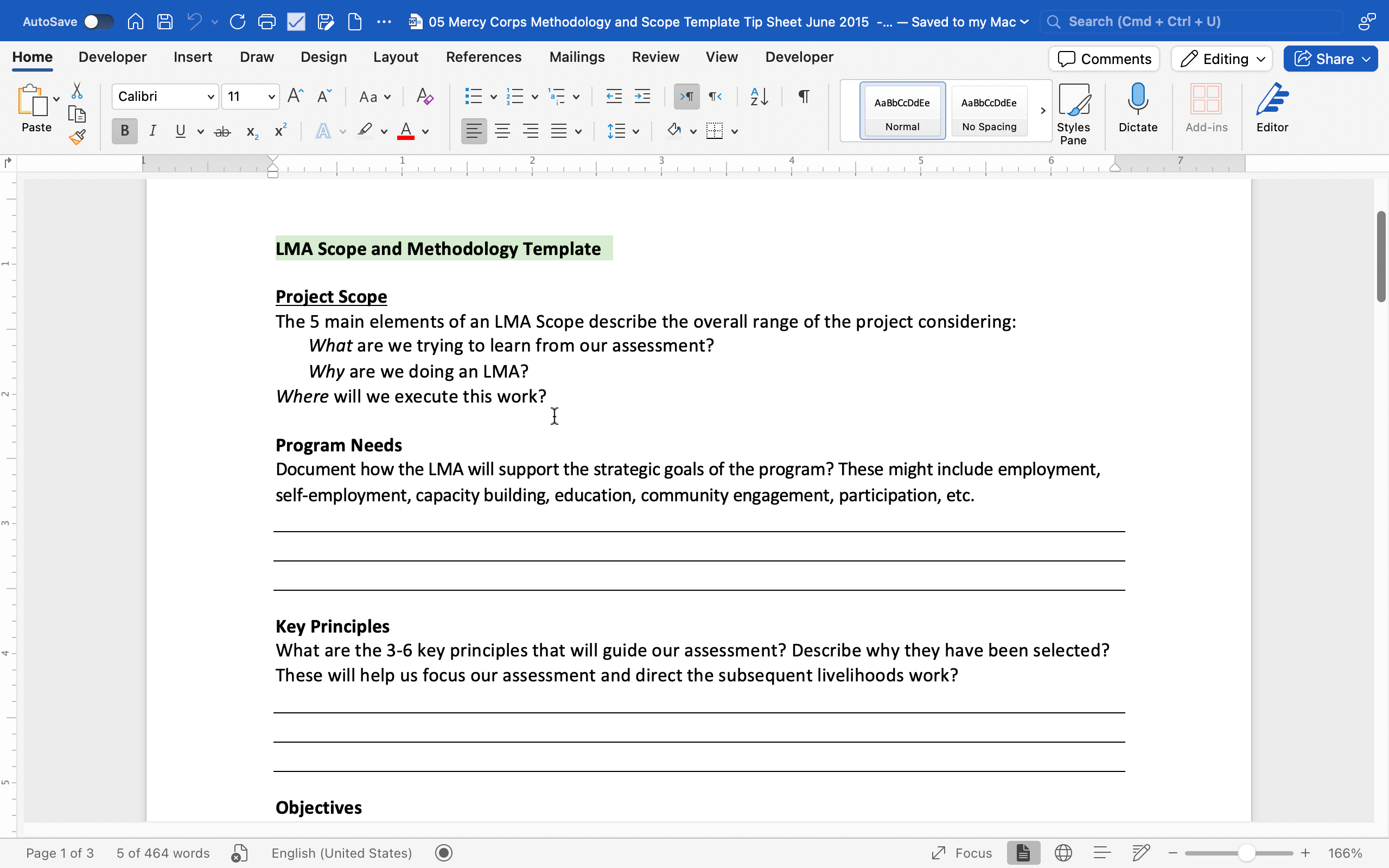Open the Layout ribbon tab
The image size is (1389, 868).
click(x=396, y=57)
